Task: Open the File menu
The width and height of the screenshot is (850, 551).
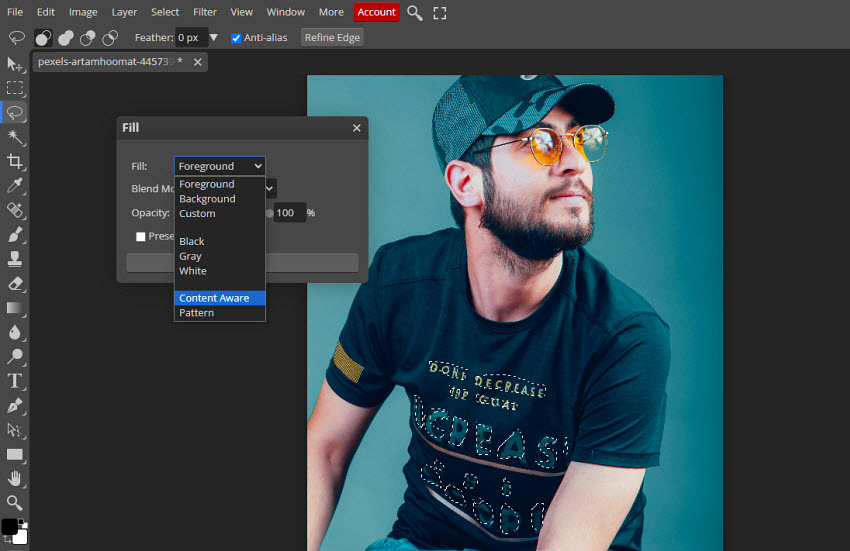Action: 15,12
